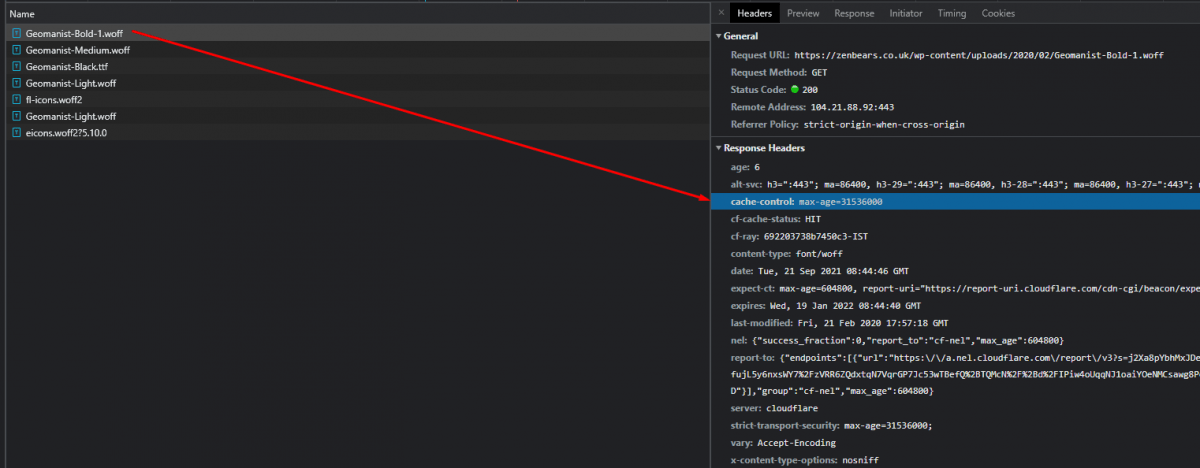
Task: Click the expires header value
Action: pos(847,306)
